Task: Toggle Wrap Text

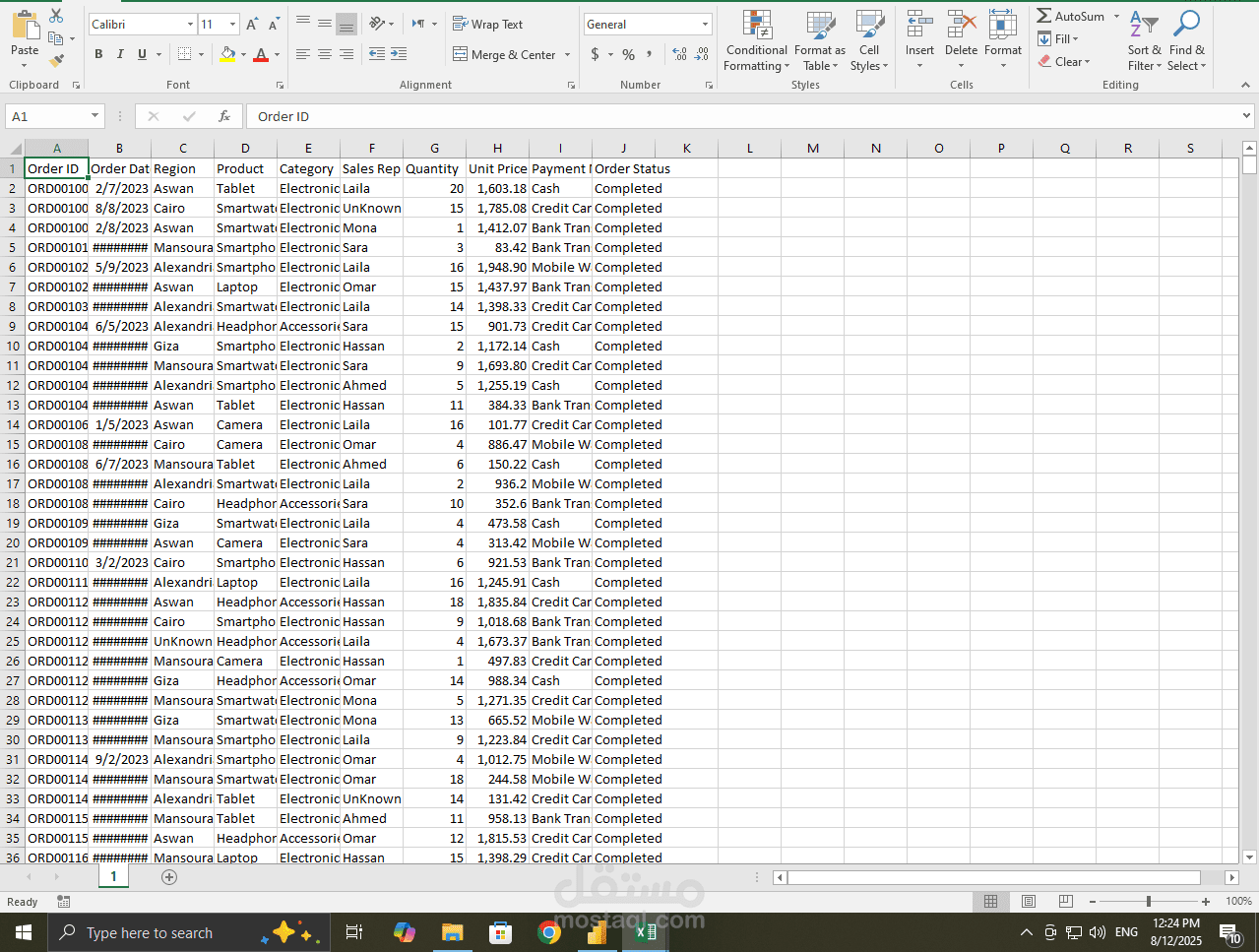Action: [488, 24]
